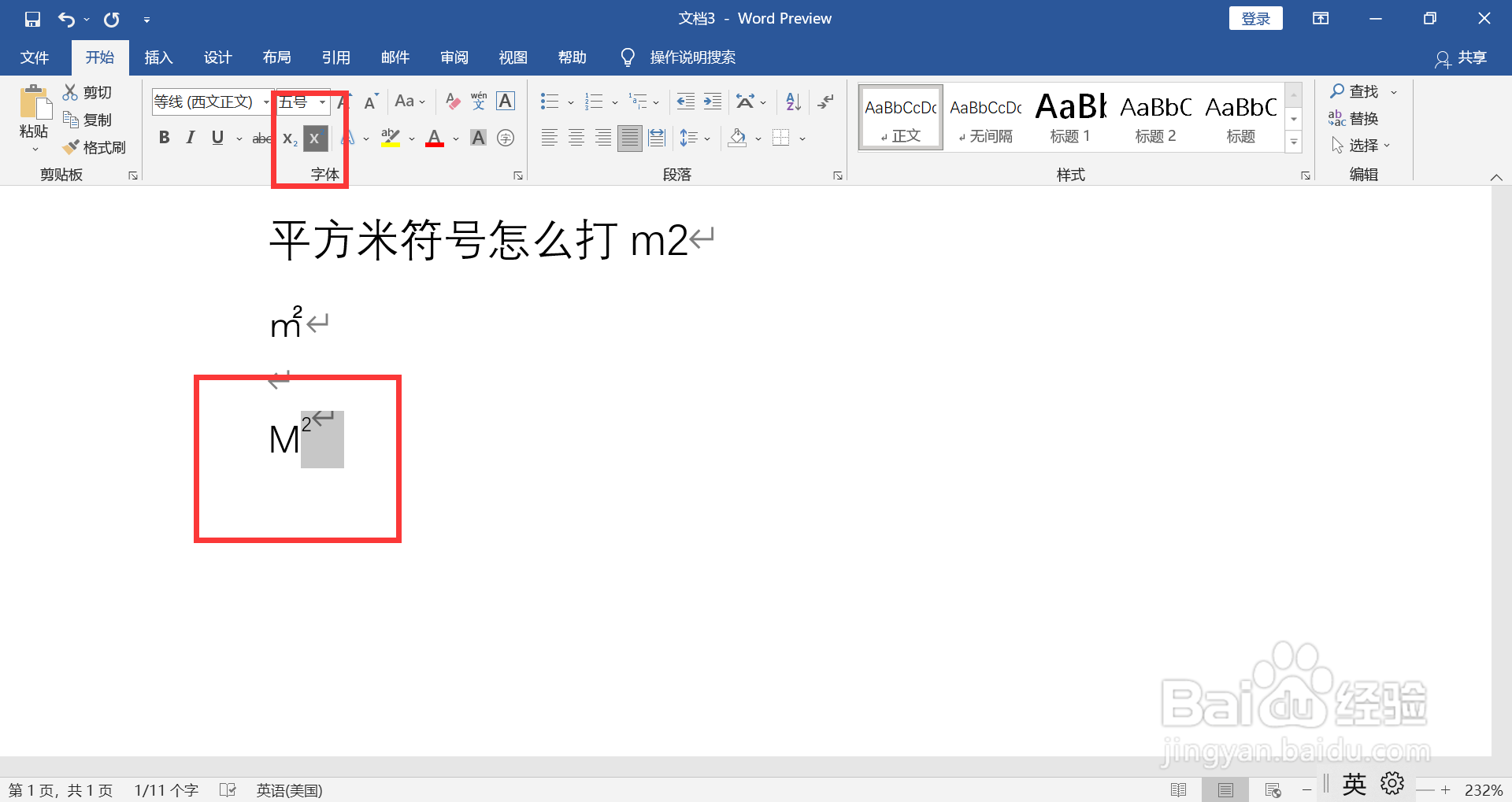The image size is (1512, 802).
Task: Switch to the 插入 ribbon tab
Action: [158, 57]
